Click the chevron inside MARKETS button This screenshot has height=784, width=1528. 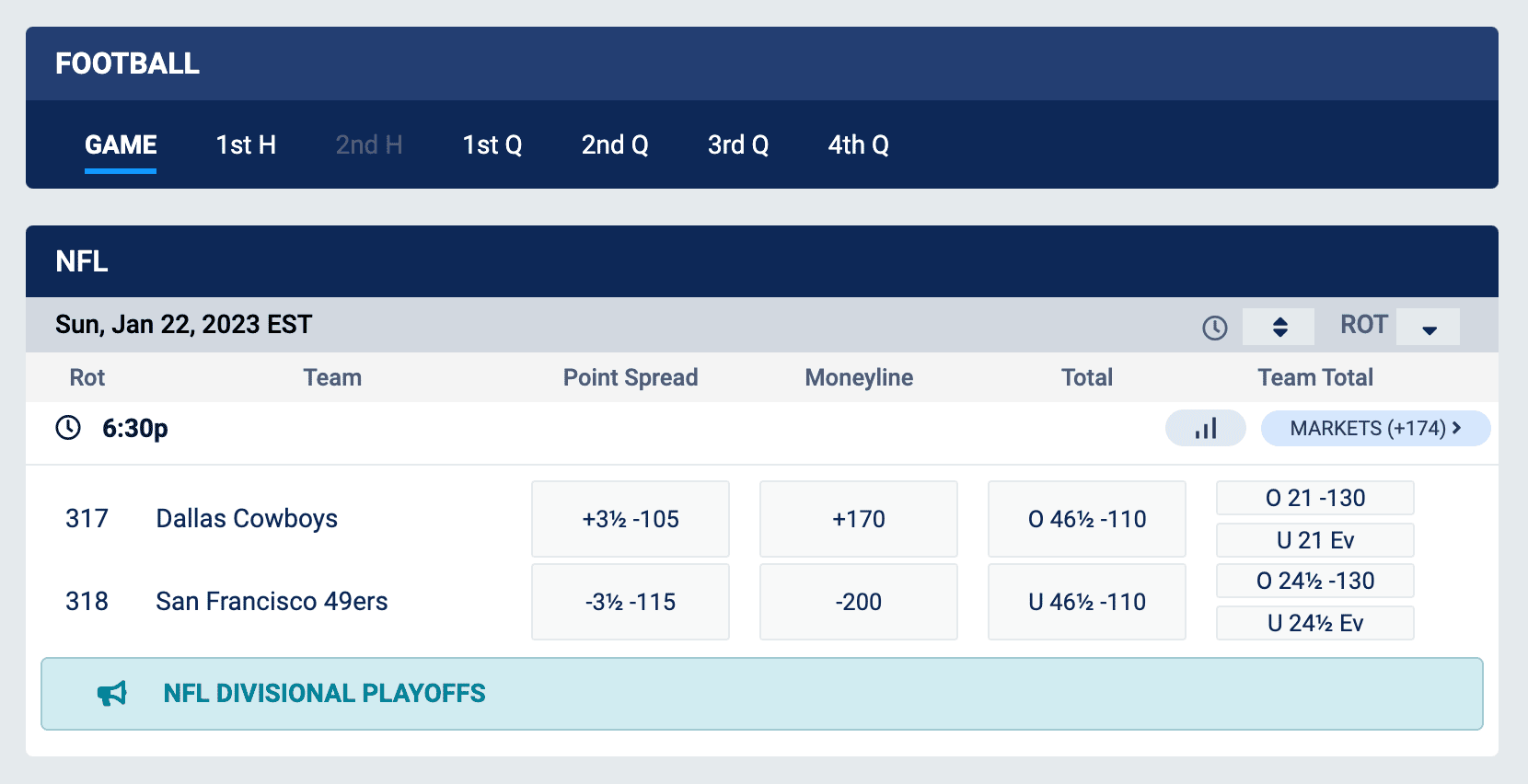pyautogui.click(x=1457, y=428)
